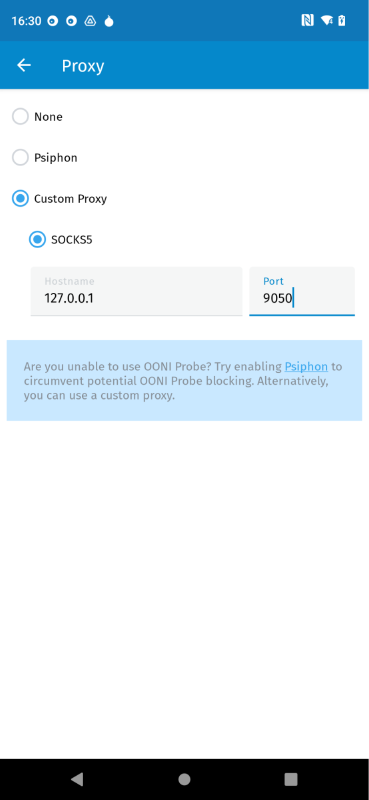The image size is (369, 800).
Task: Open the Psiphon hyperlink in info box
Action: pyautogui.click(x=306, y=366)
